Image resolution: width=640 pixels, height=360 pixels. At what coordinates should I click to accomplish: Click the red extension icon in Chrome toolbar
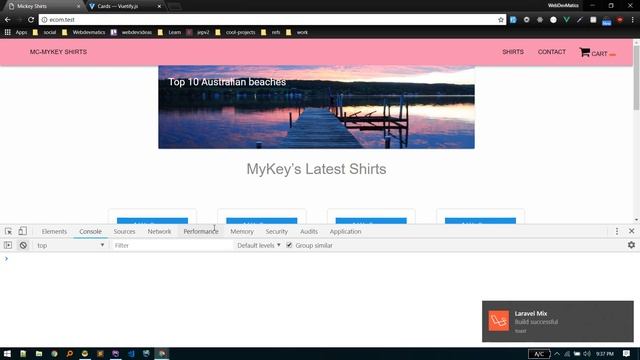(x=620, y=20)
